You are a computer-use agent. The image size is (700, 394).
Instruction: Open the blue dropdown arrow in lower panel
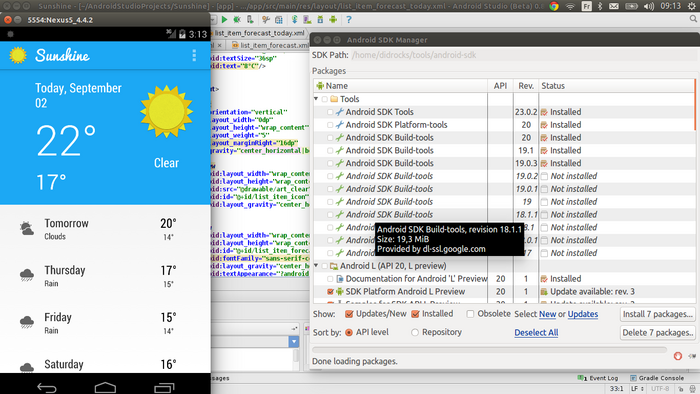(294, 342)
